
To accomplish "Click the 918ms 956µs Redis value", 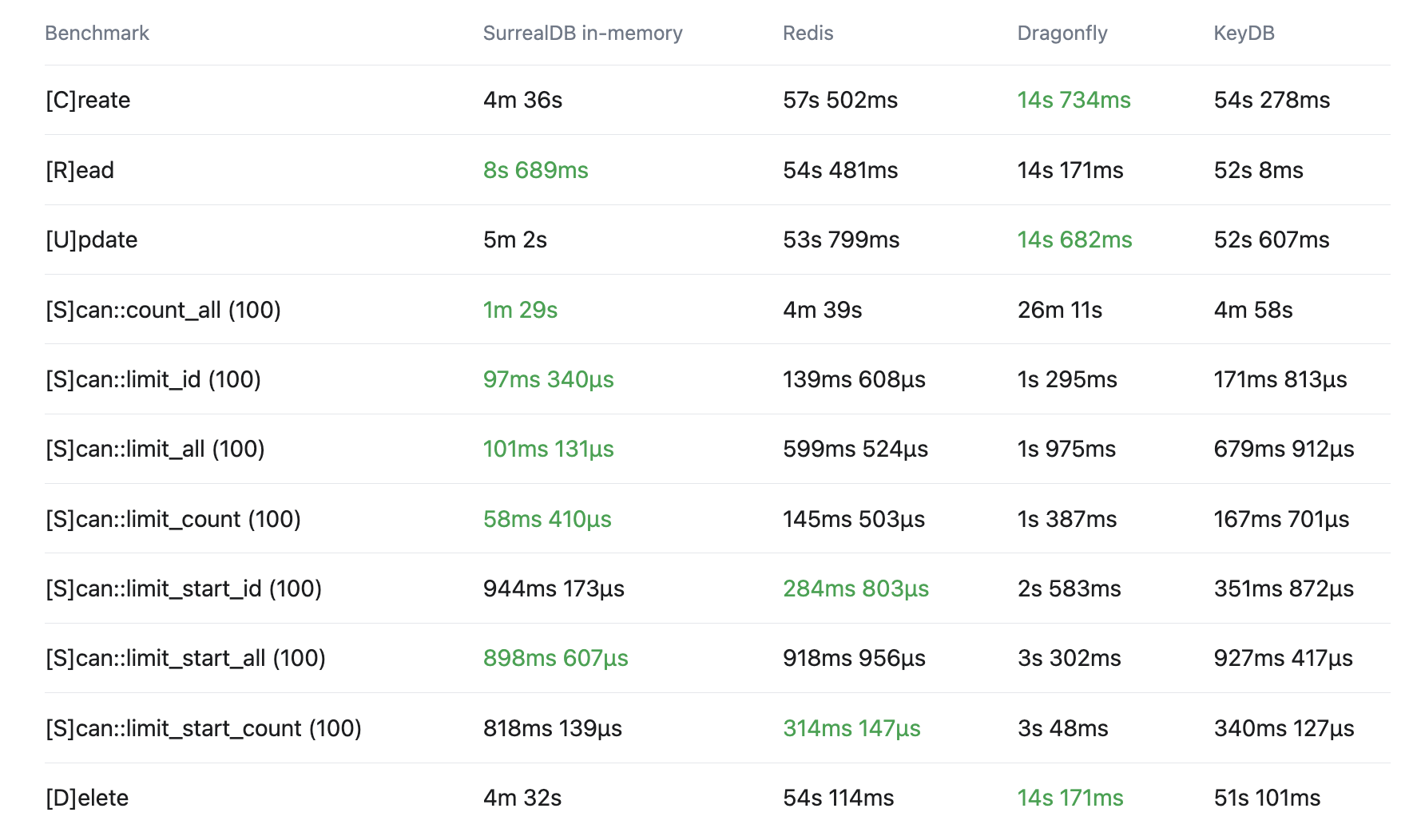I will (x=854, y=658).
